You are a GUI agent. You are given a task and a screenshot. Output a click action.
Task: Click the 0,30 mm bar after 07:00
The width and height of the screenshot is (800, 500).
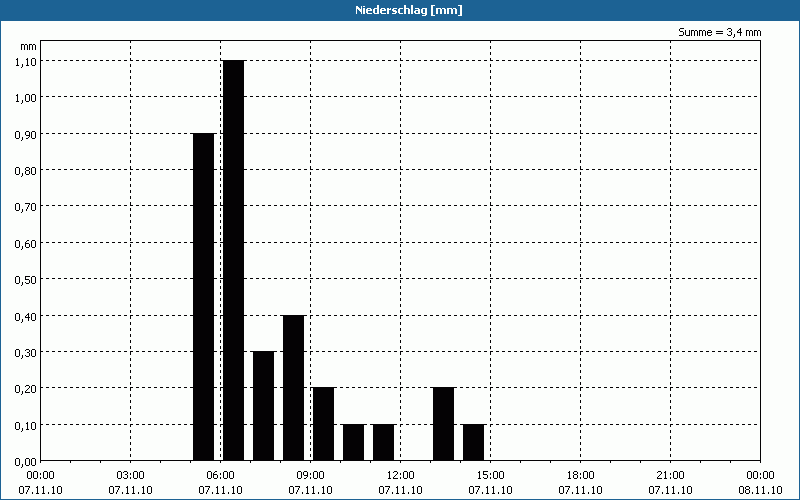pos(264,406)
